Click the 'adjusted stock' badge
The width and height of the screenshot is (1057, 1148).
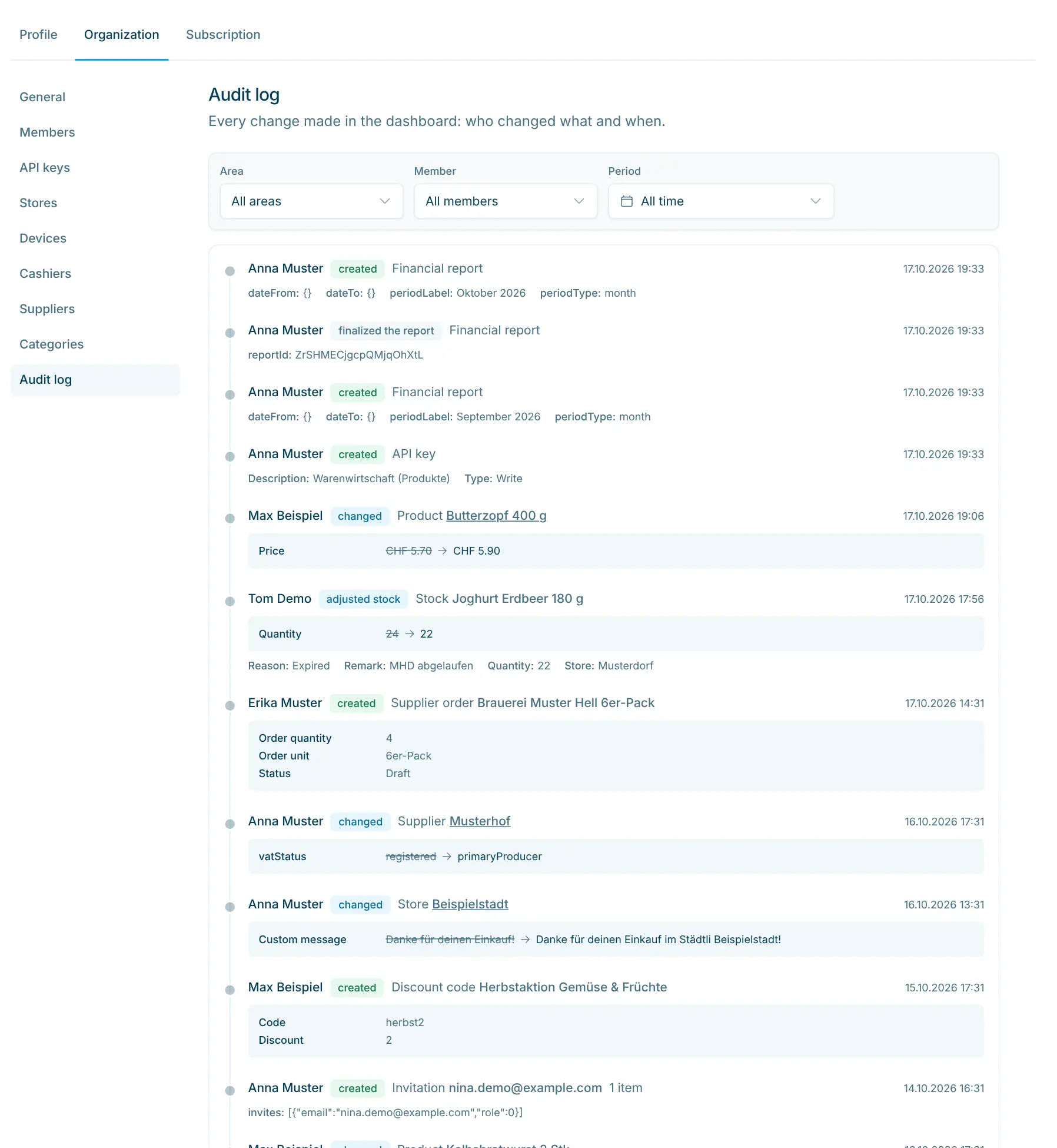tap(363, 599)
